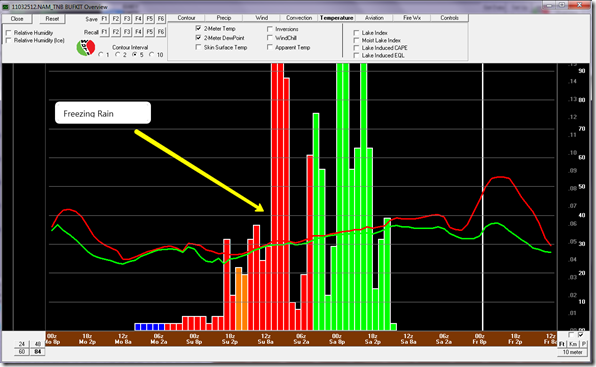Image resolution: width=596 pixels, height=367 pixels.
Task: Recall saved settings from slot F1
Action: click(105, 32)
